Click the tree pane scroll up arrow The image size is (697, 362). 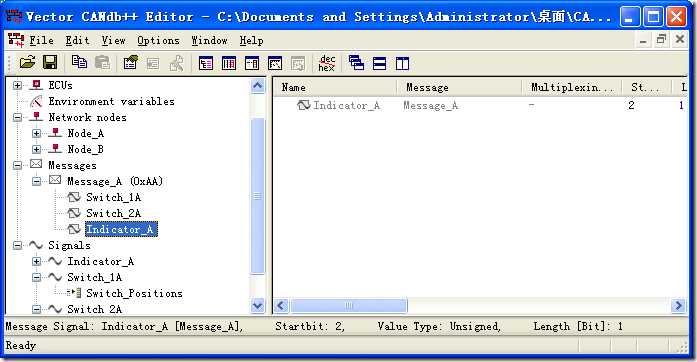[258, 85]
